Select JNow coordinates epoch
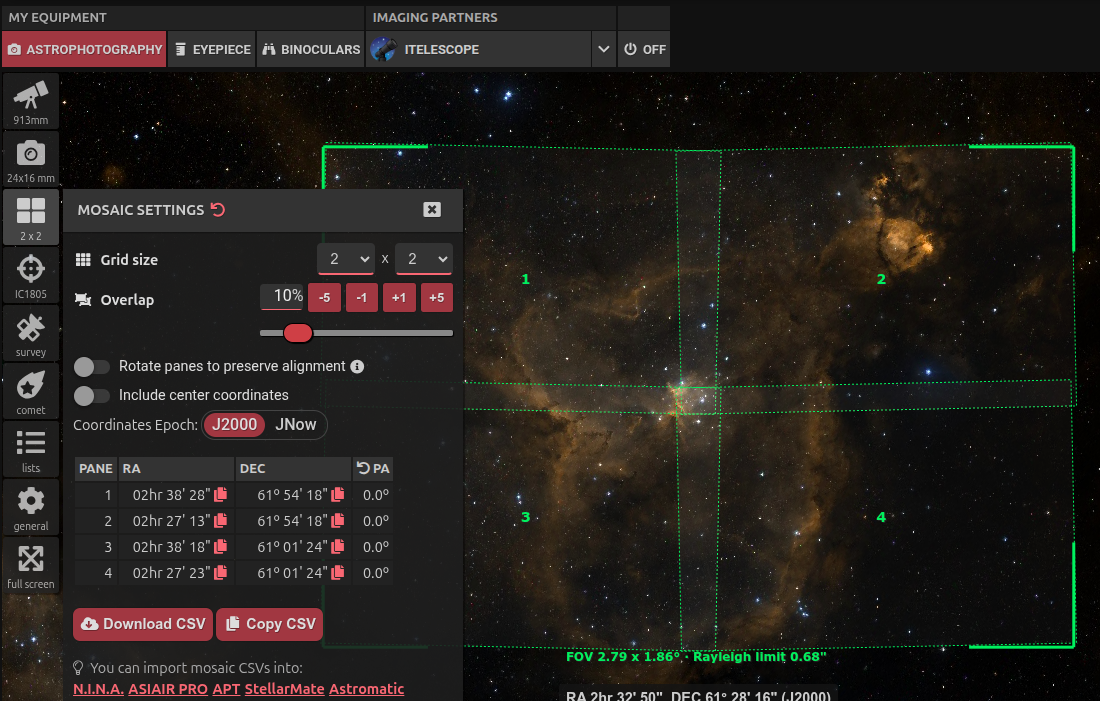This screenshot has height=701, width=1100. coord(295,425)
